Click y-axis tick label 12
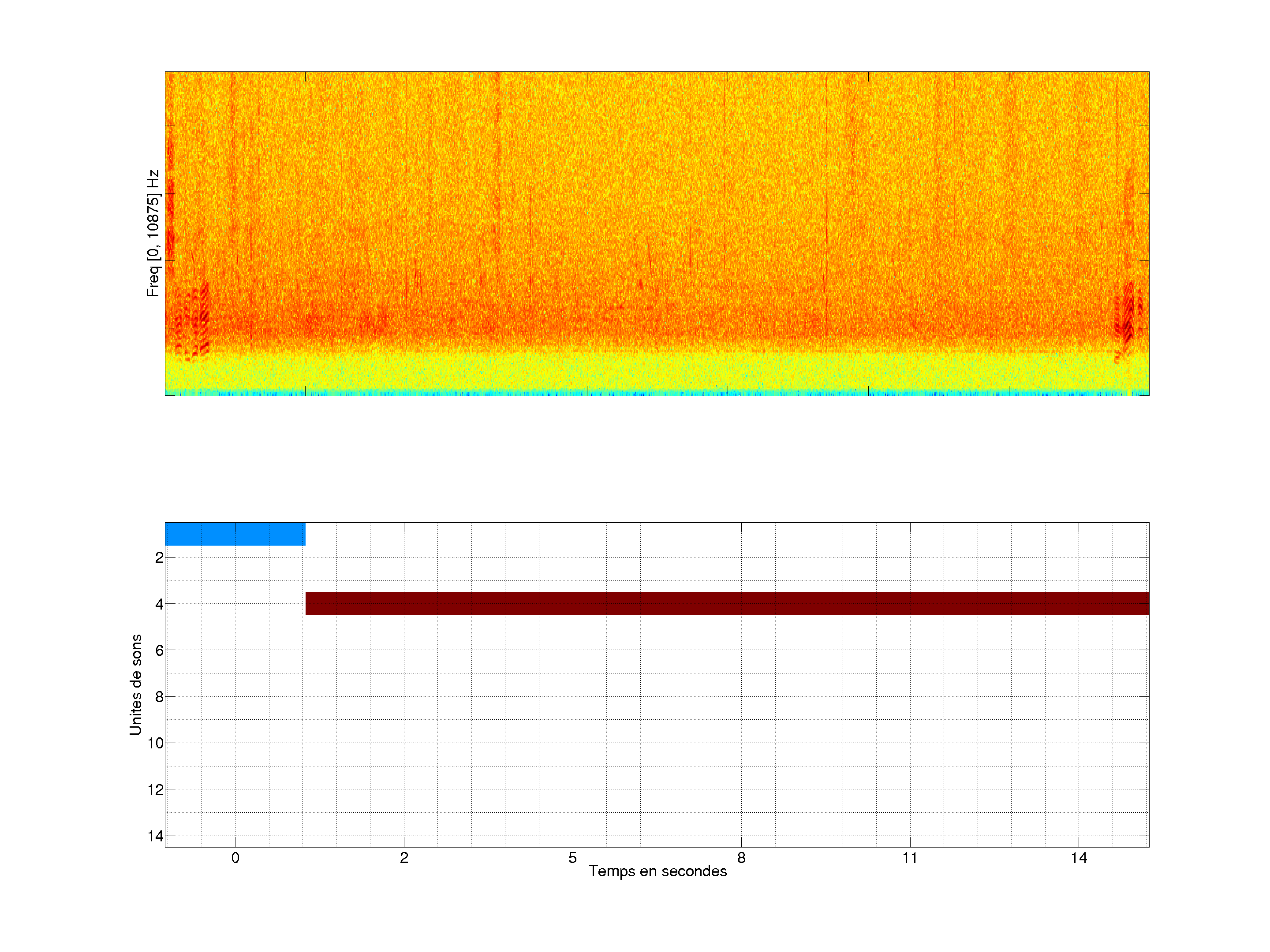This screenshot has height=952, width=1270. pos(156,790)
